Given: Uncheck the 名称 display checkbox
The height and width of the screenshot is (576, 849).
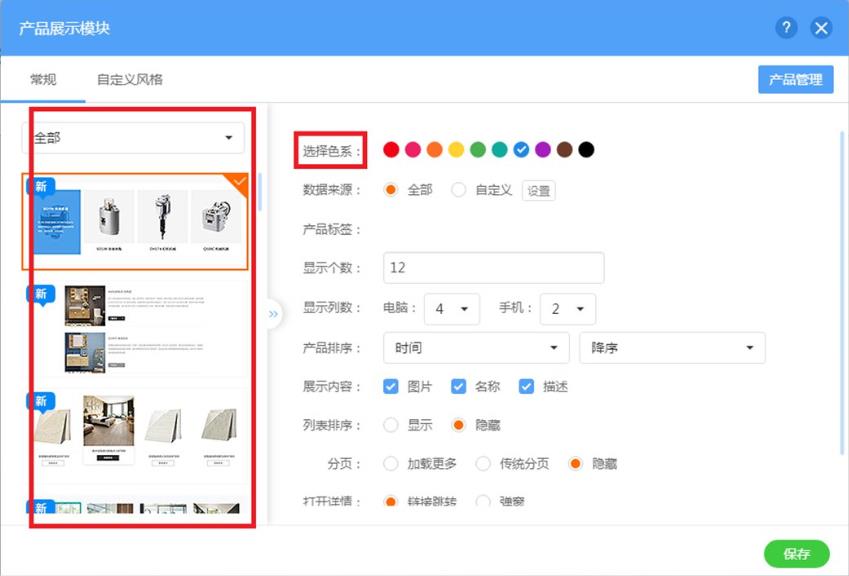Looking at the screenshot, I should (x=458, y=386).
